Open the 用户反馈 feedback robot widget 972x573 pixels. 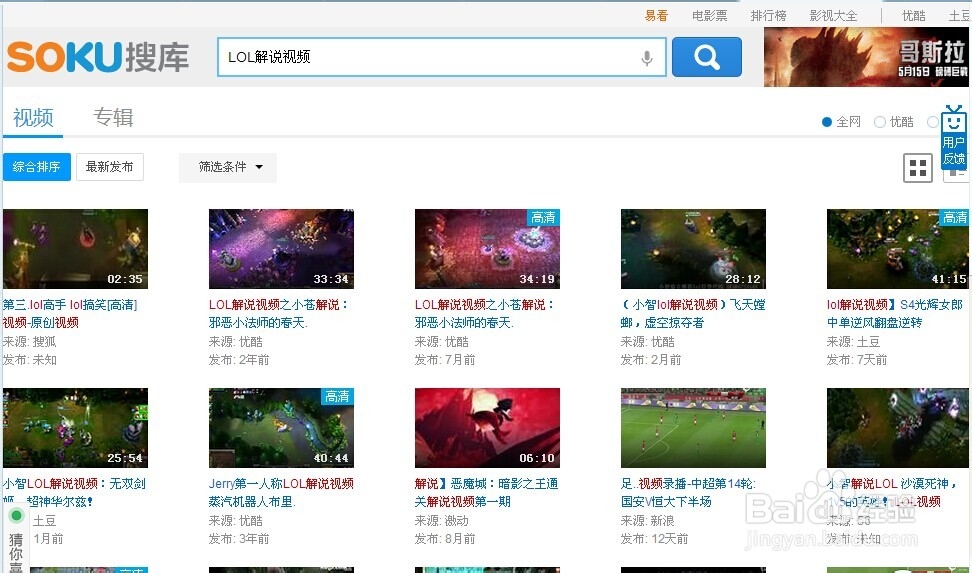[x=953, y=137]
